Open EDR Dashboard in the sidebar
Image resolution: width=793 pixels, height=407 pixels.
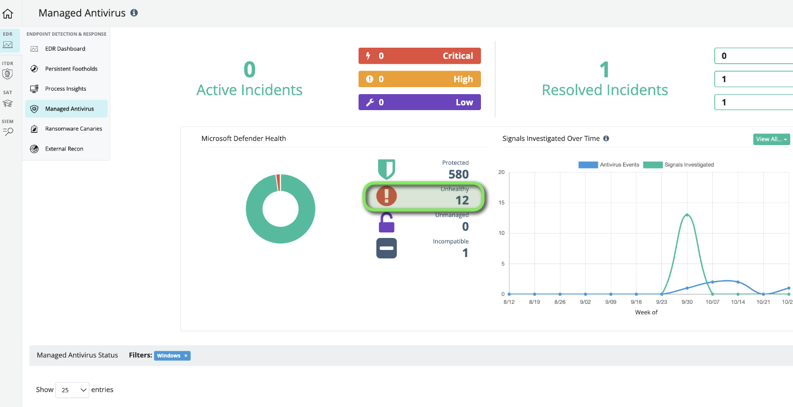coord(64,49)
